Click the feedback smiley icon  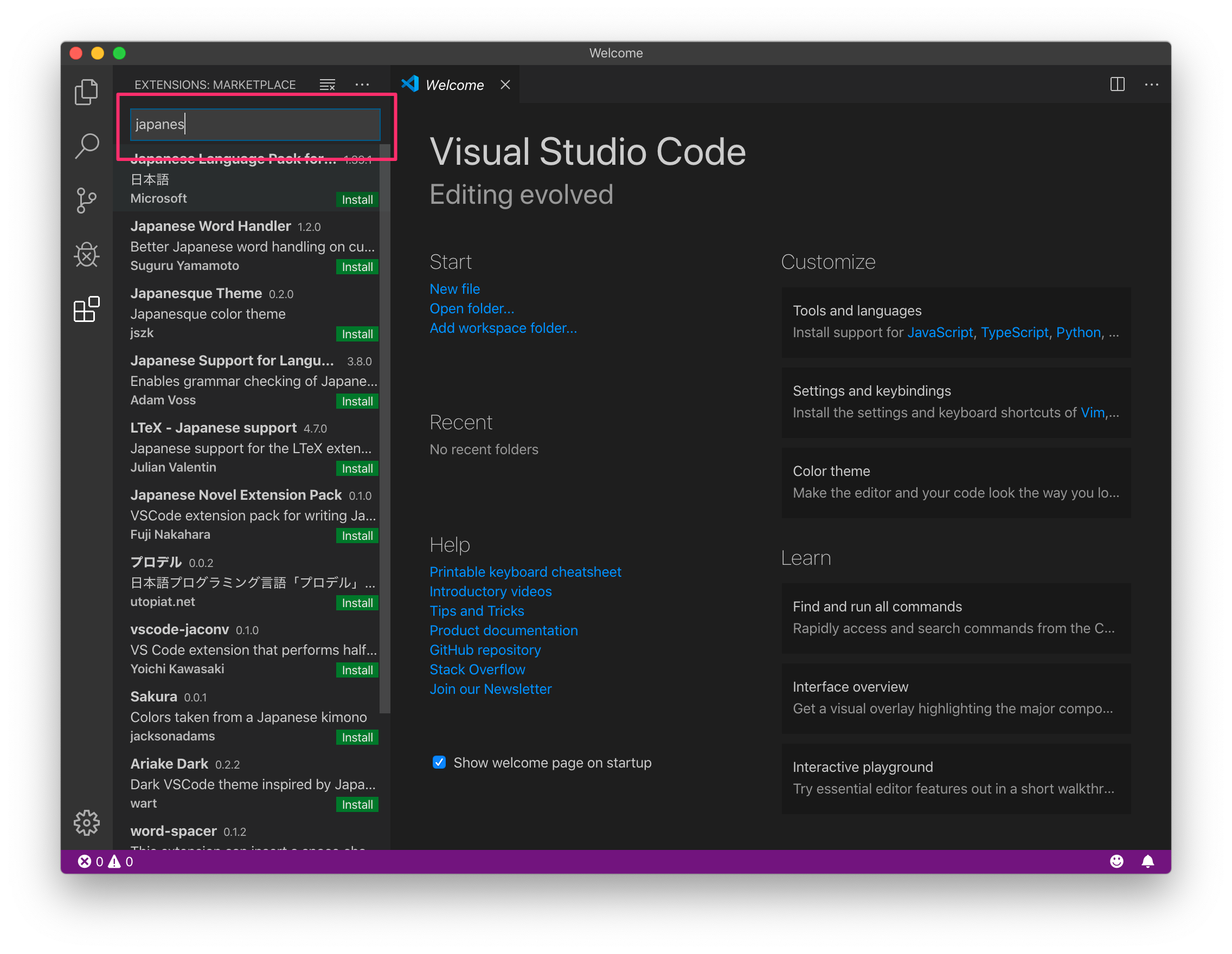(x=1116, y=861)
